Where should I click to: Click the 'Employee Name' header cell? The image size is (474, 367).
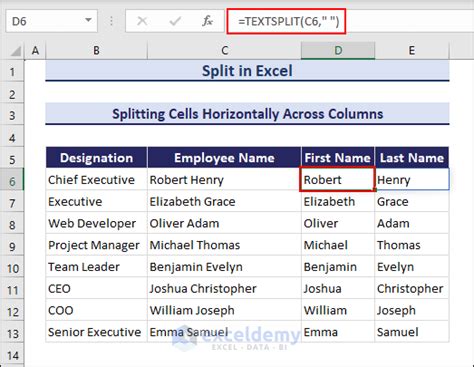click(224, 157)
